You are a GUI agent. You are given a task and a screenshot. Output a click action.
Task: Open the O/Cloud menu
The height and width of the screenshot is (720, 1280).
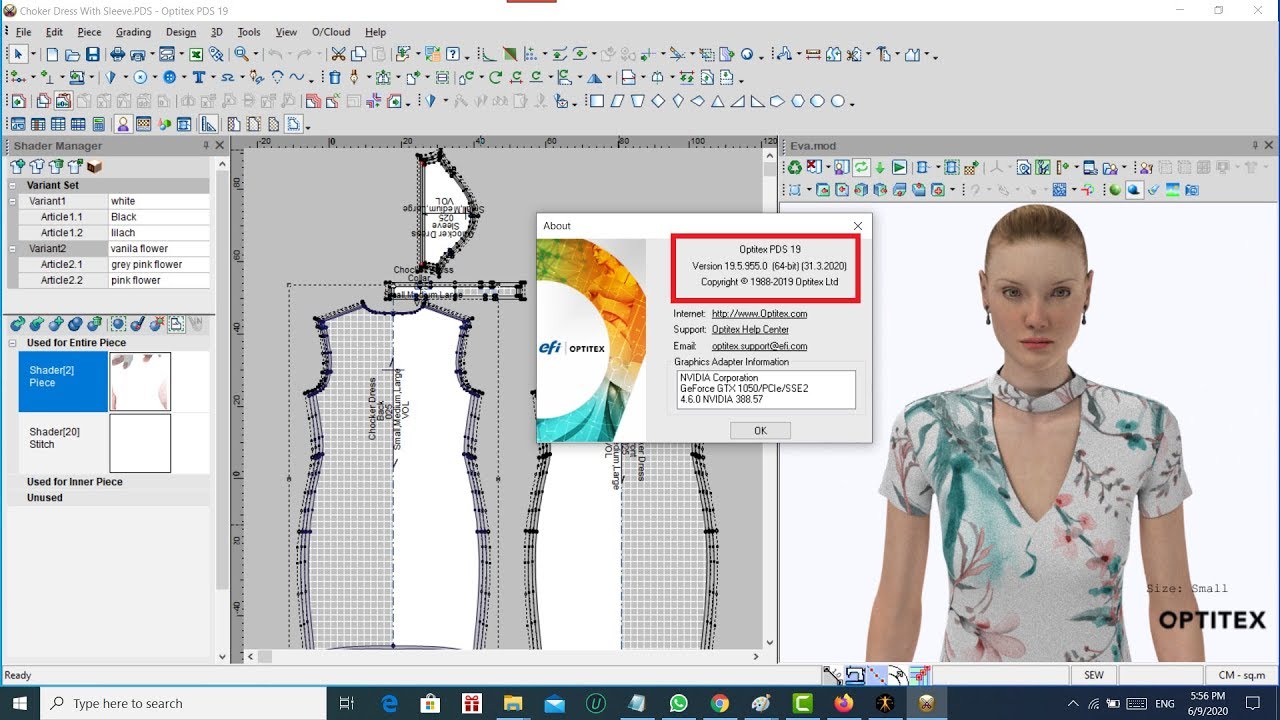pos(331,32)
